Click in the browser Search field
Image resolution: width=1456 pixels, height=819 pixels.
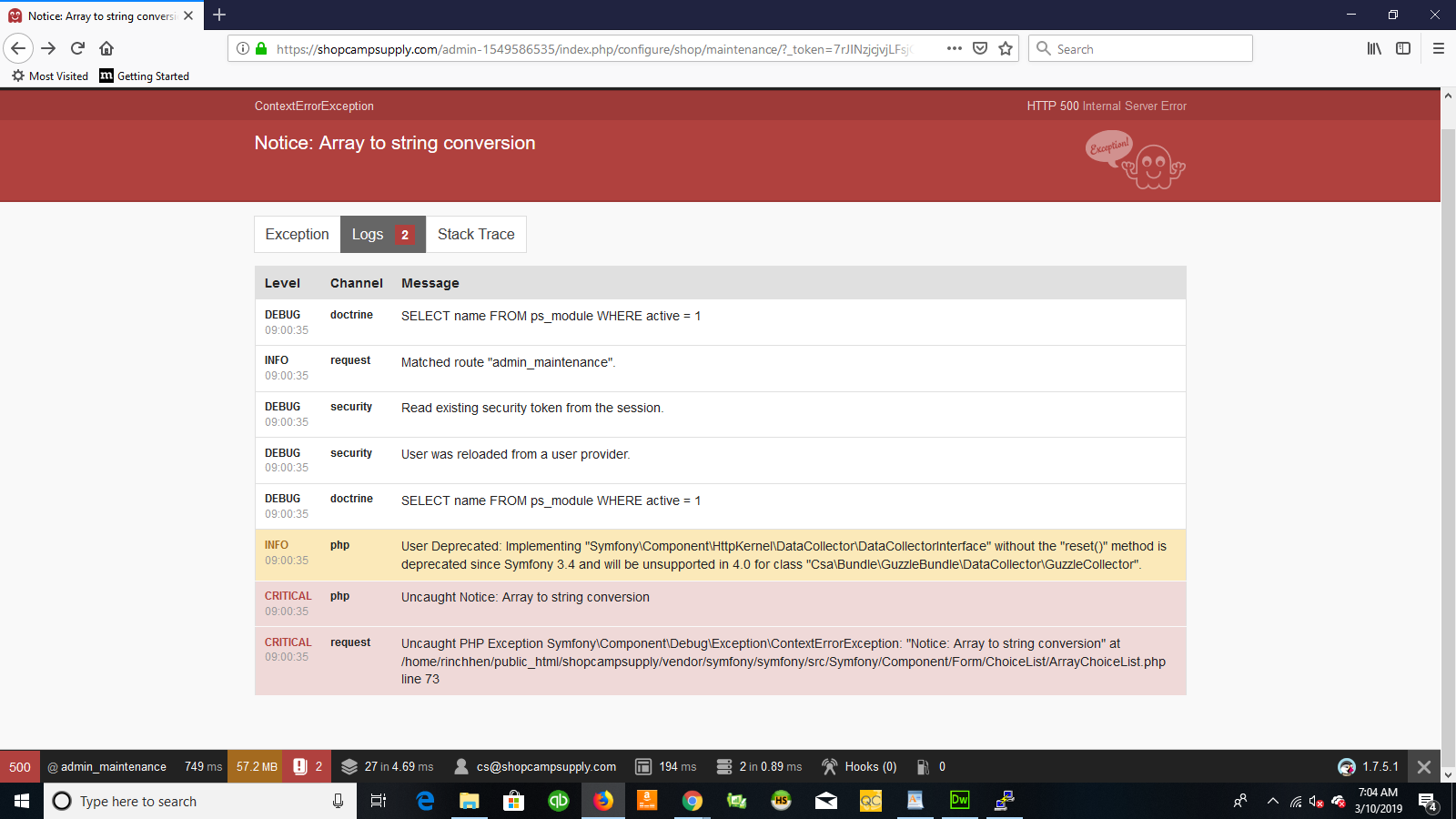coord(1140,48)
